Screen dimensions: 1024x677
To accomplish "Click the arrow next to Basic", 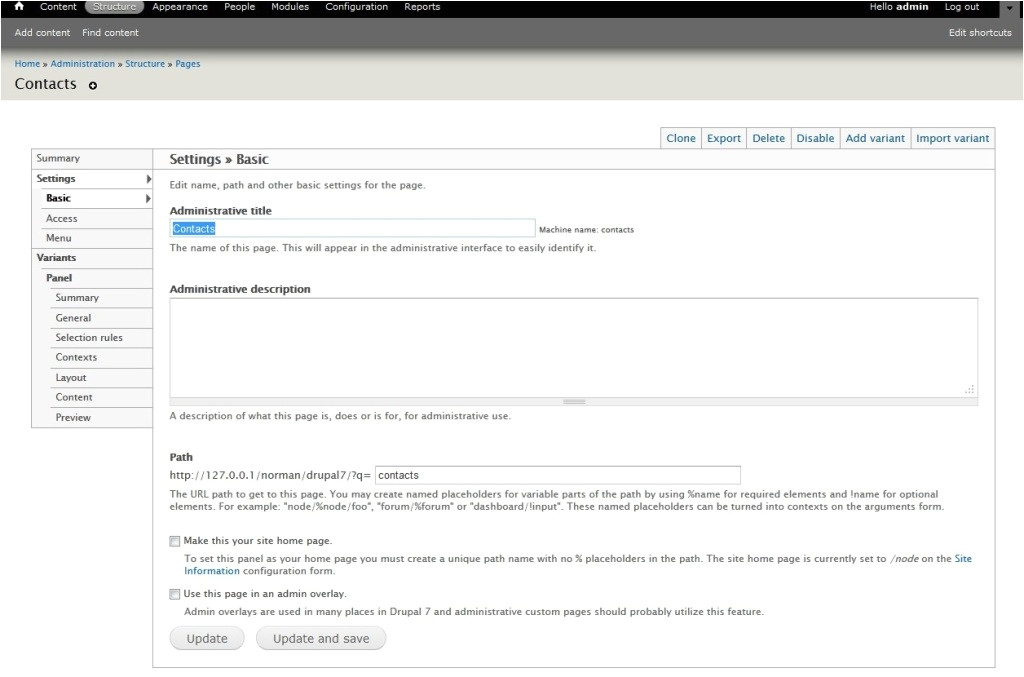I will (x=148, y=198).
